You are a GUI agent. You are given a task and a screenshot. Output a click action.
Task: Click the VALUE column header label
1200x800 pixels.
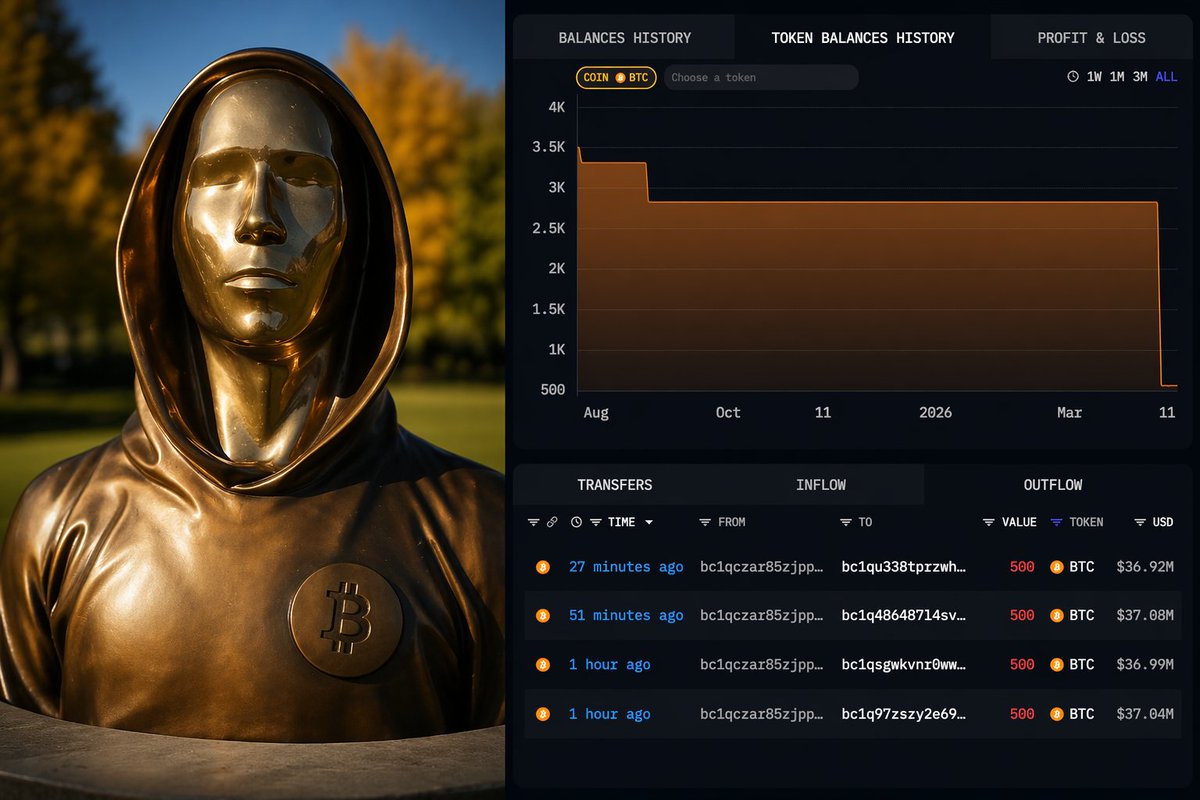(1019, 522)
